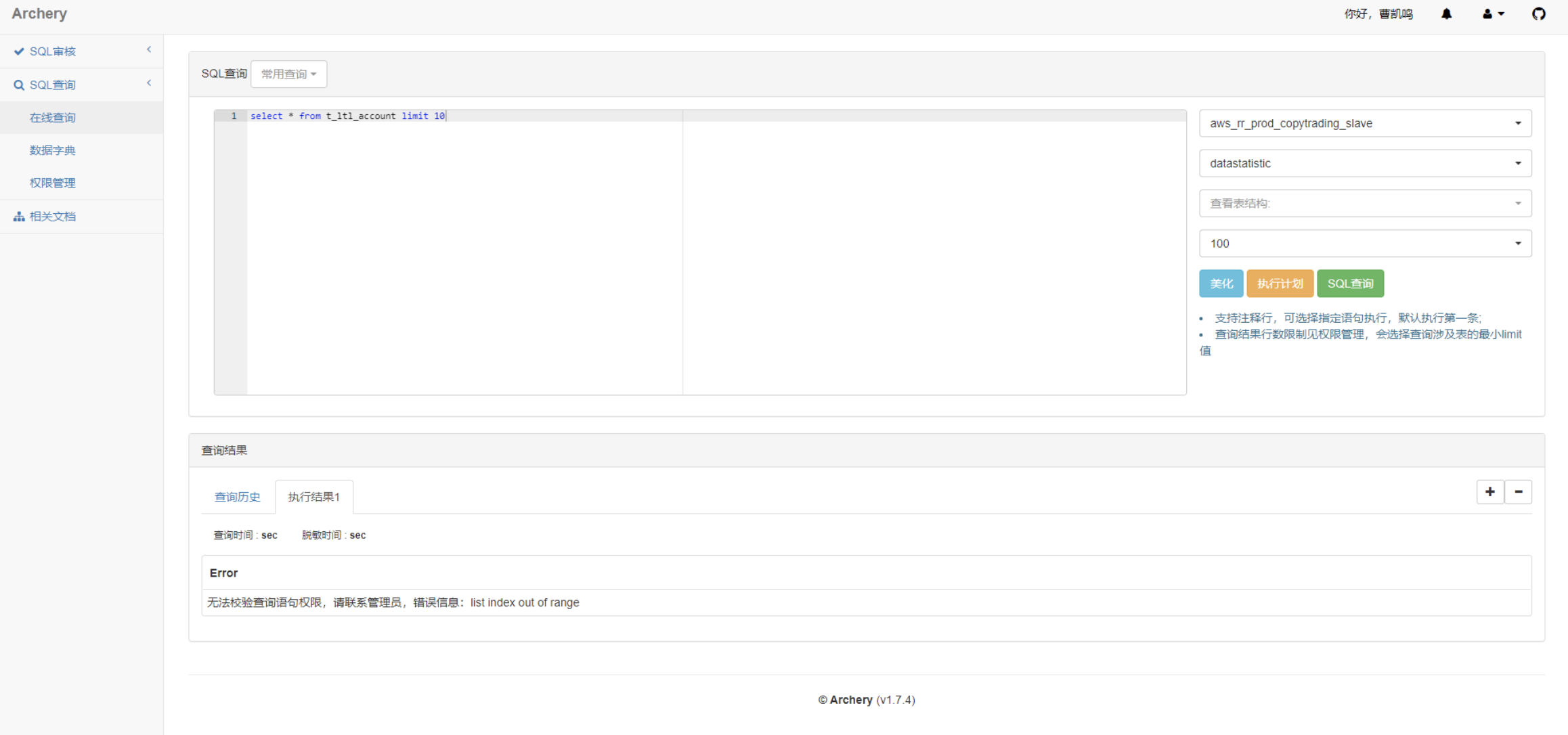Select the SQL审核 checkmark icon in sidebar
Viewport: 1568px width, 735px height.
pos(18,51)
